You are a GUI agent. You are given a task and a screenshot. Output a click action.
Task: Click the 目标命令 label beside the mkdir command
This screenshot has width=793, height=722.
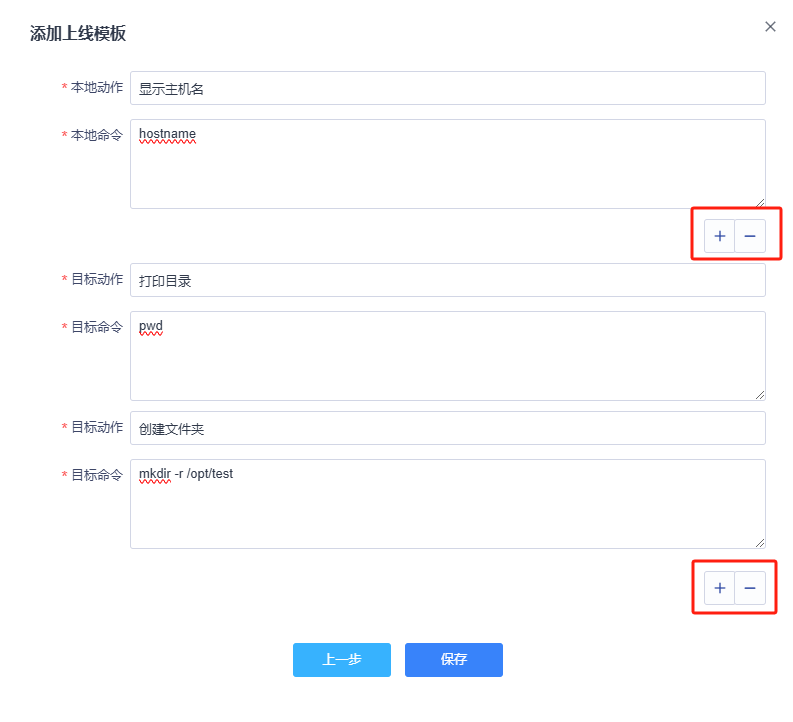[x=97, y=475]
